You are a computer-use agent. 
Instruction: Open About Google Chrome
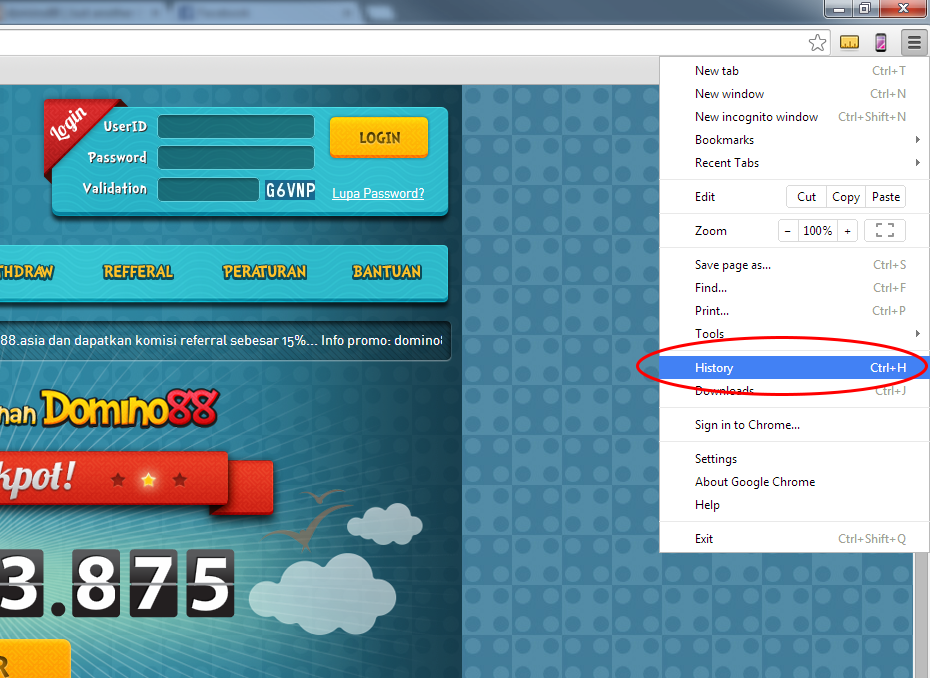click(794, 482)
